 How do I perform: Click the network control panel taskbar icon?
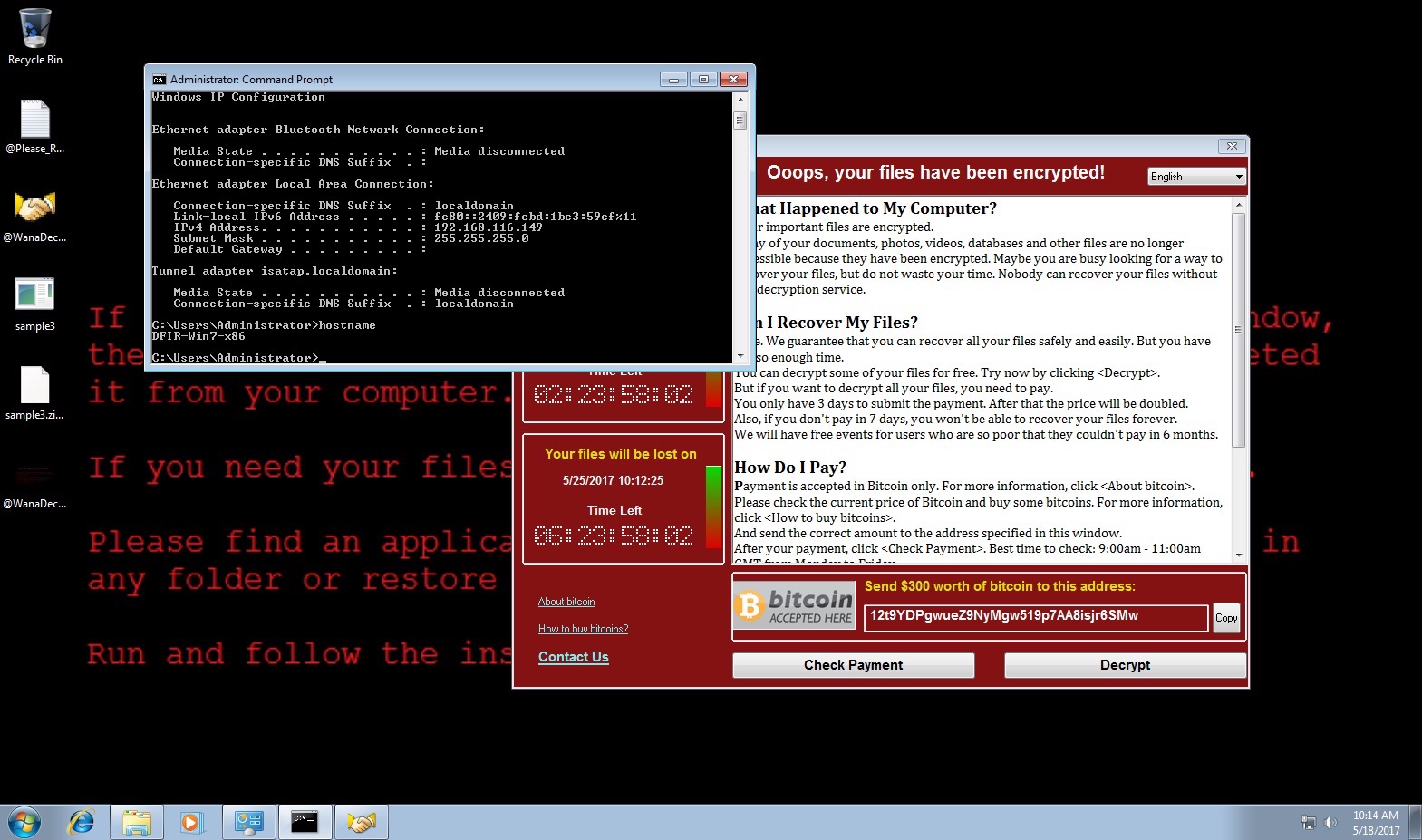[x=248, y=823]
